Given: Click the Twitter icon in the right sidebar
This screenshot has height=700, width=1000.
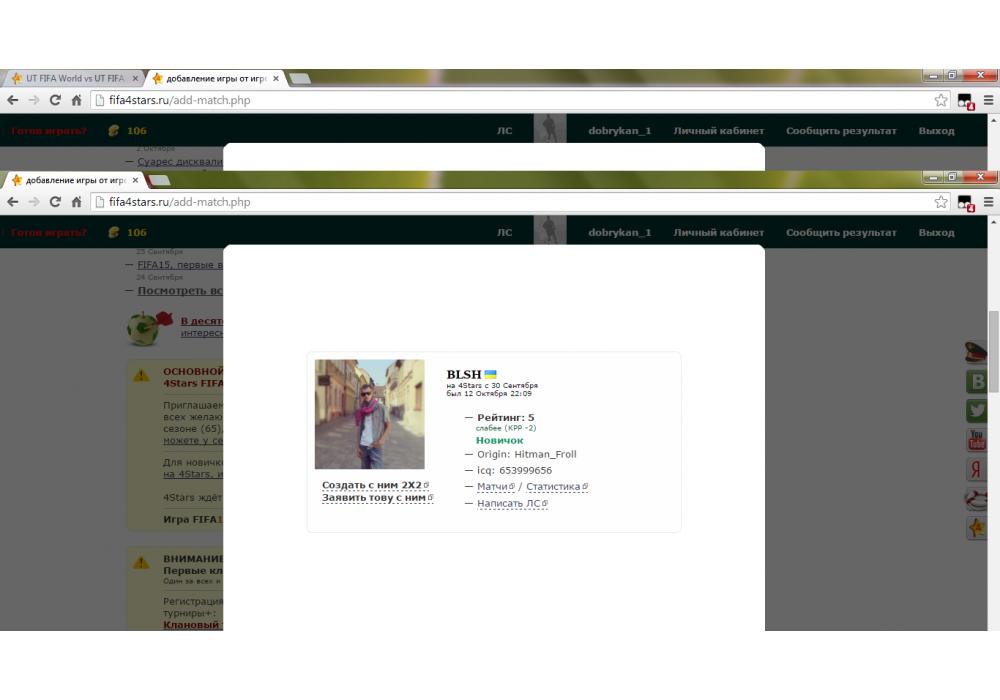Looking at the screenshot, I should tap(977, 411).
